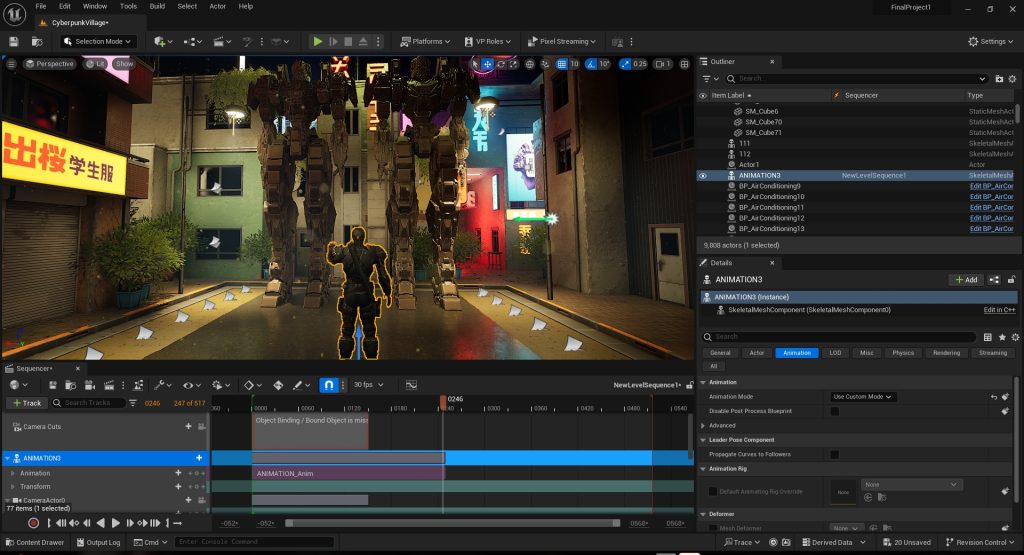
Task: Toggle the scale snapping icon
Action: (x=625, y=64)
